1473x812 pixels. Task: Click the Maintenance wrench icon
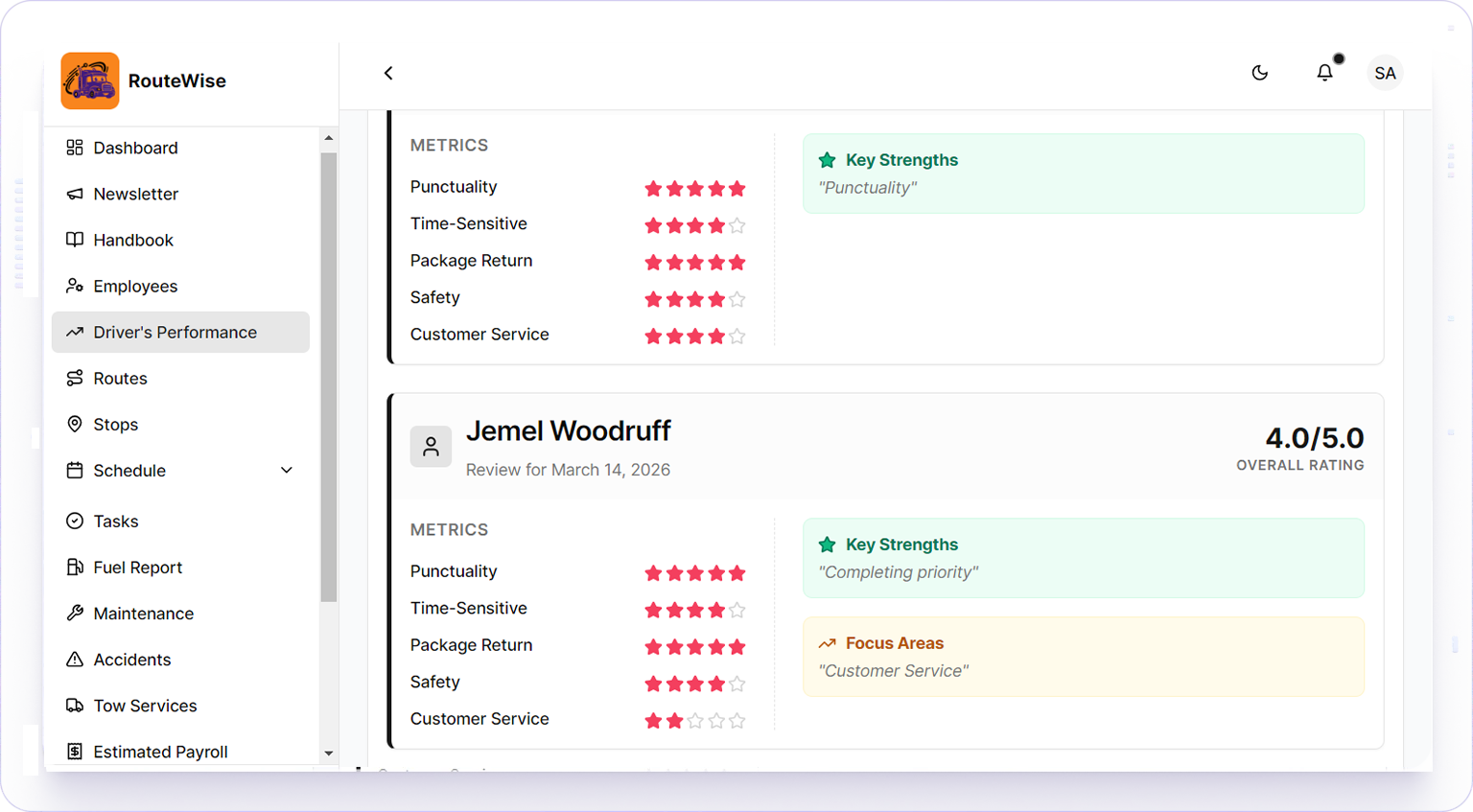coord(75,614)
